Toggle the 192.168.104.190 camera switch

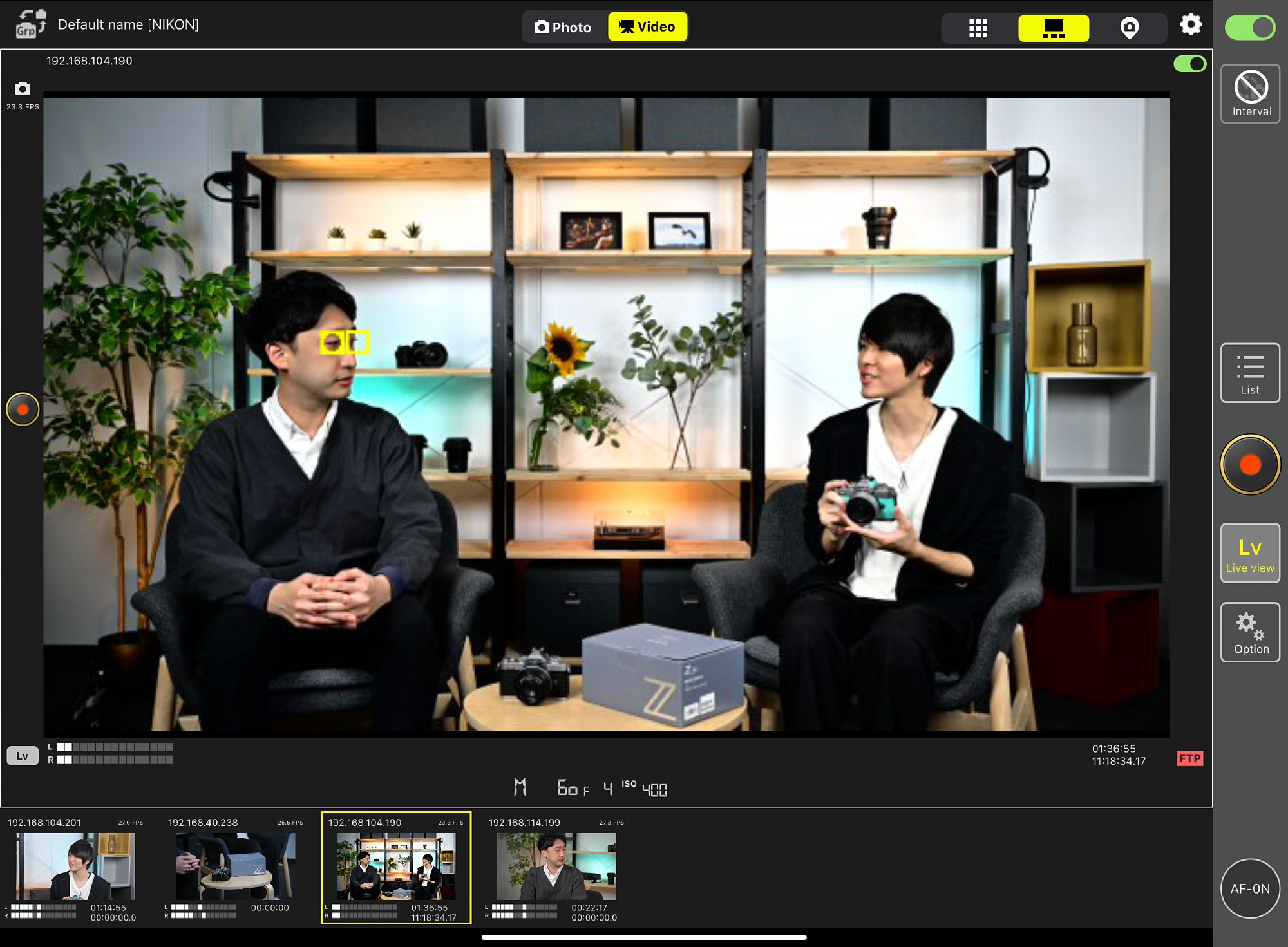pyautogui.click(x=1189, y=64)
